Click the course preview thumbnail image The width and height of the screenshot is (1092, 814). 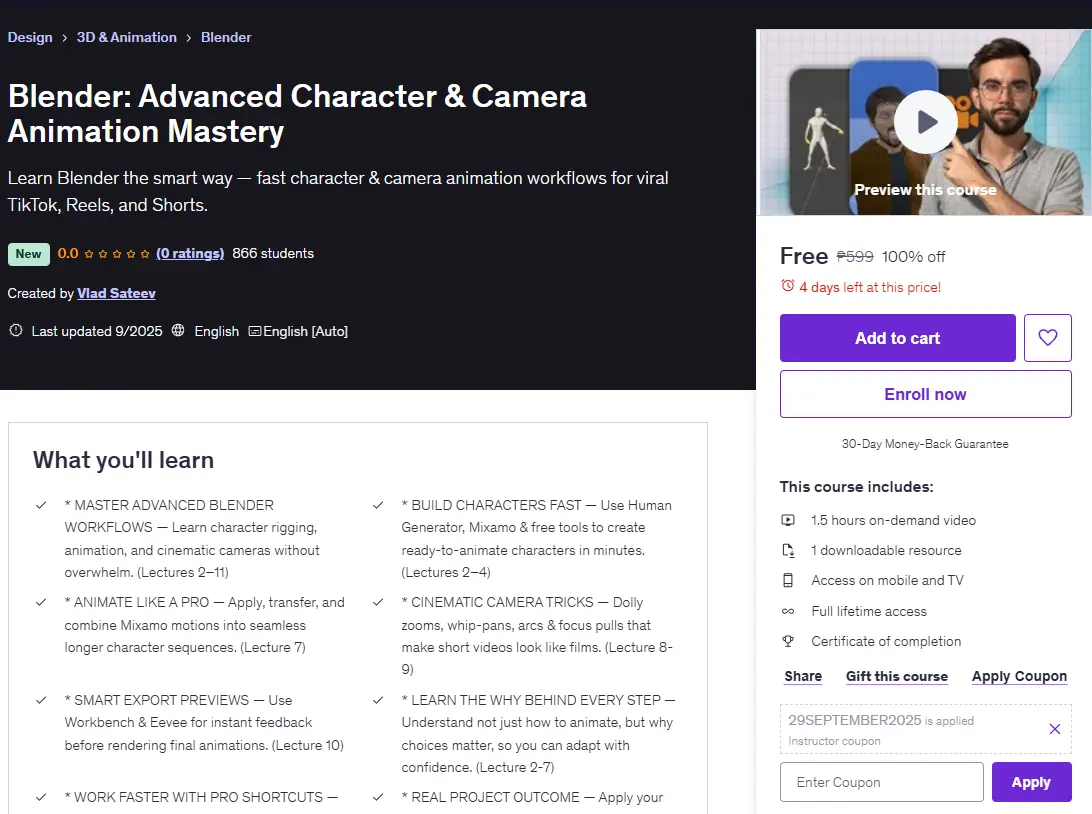tap(924, 123)
